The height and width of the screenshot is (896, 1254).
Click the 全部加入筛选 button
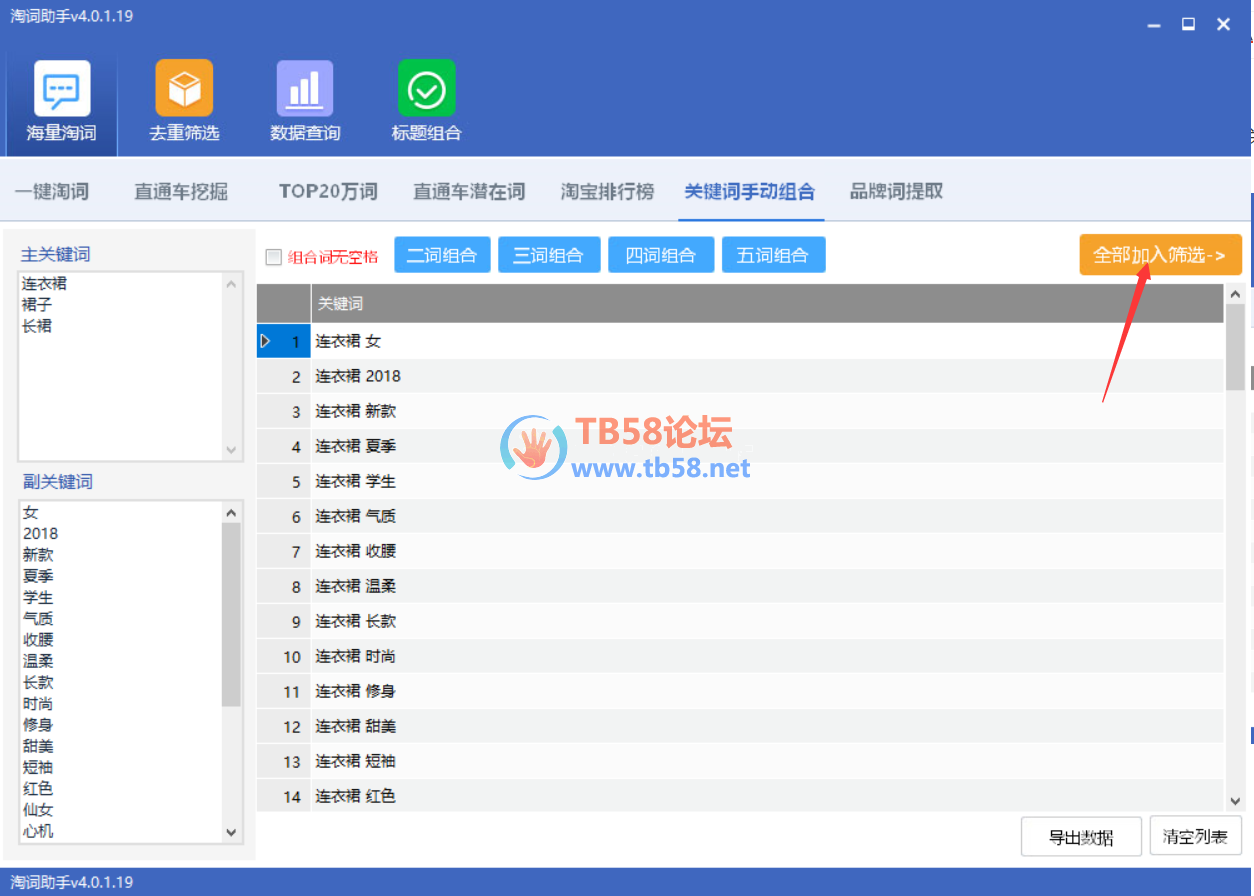[x=1160, y=255]
